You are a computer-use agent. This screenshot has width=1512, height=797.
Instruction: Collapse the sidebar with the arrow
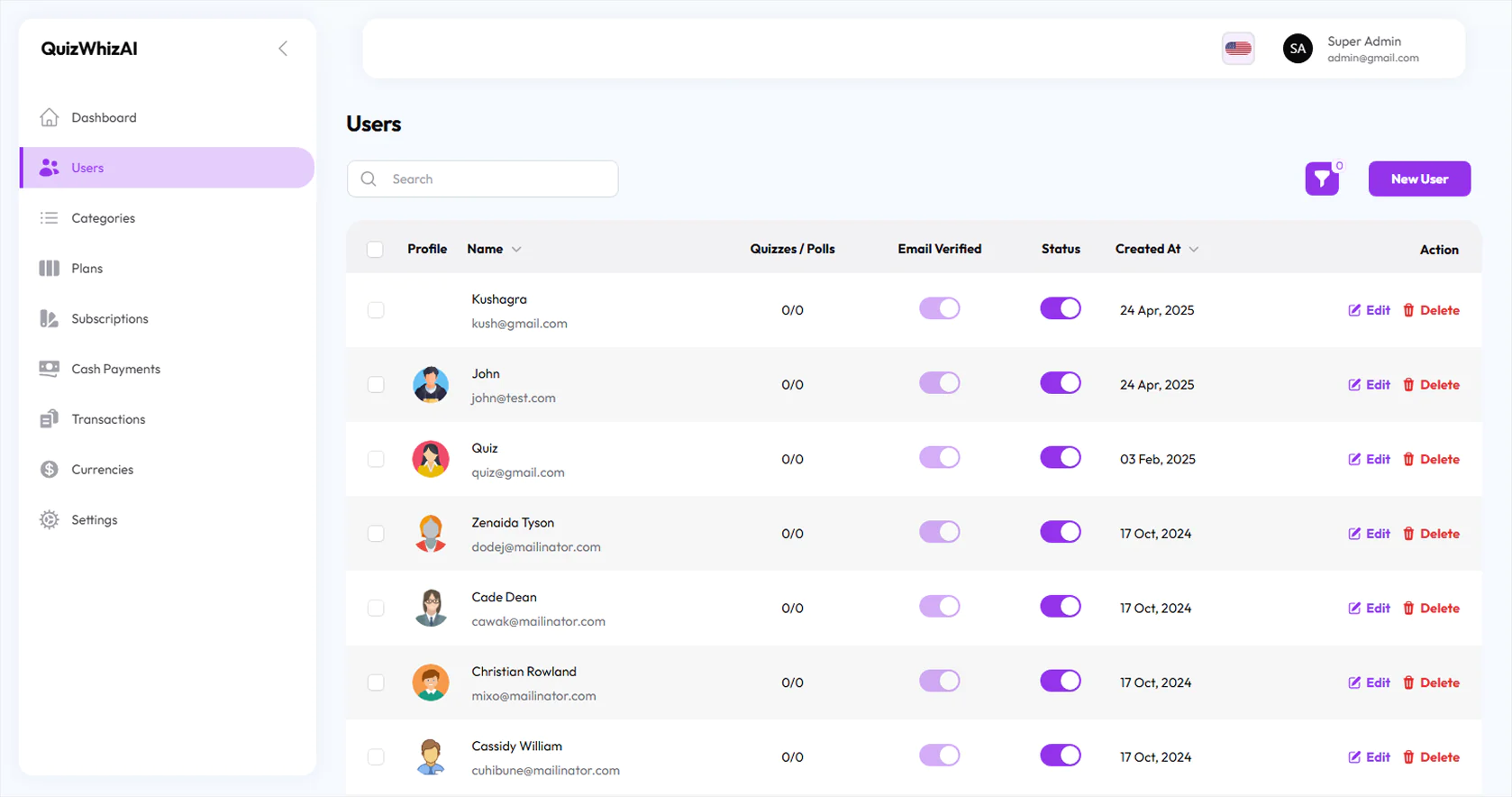(x=283, y=49)
